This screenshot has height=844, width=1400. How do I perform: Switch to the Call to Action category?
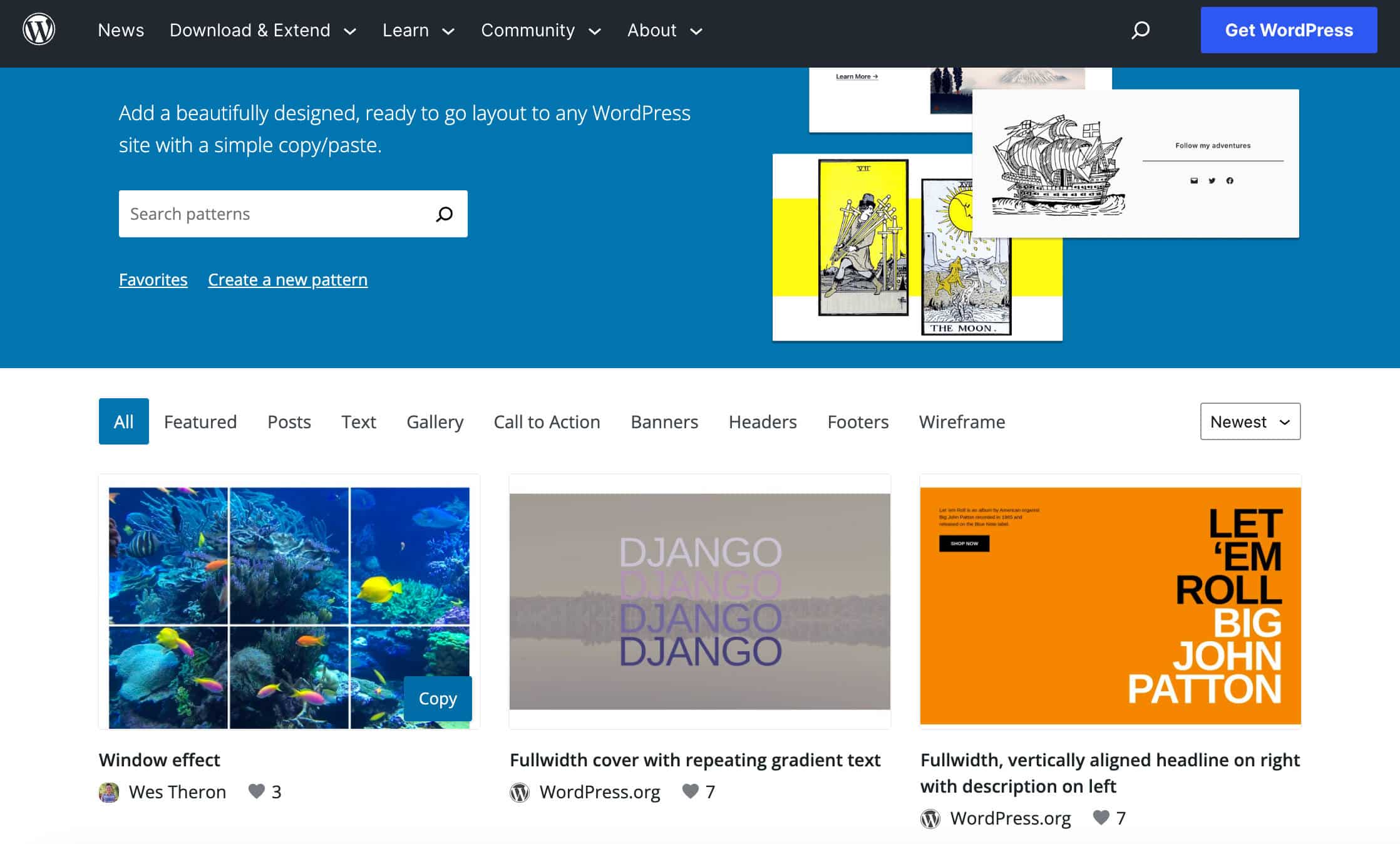[x=547, y=421]
